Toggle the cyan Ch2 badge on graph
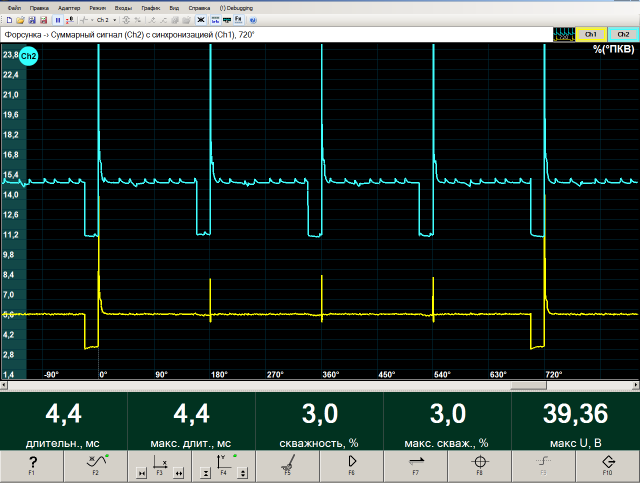The image size is (640, 483). click(29, 57)
